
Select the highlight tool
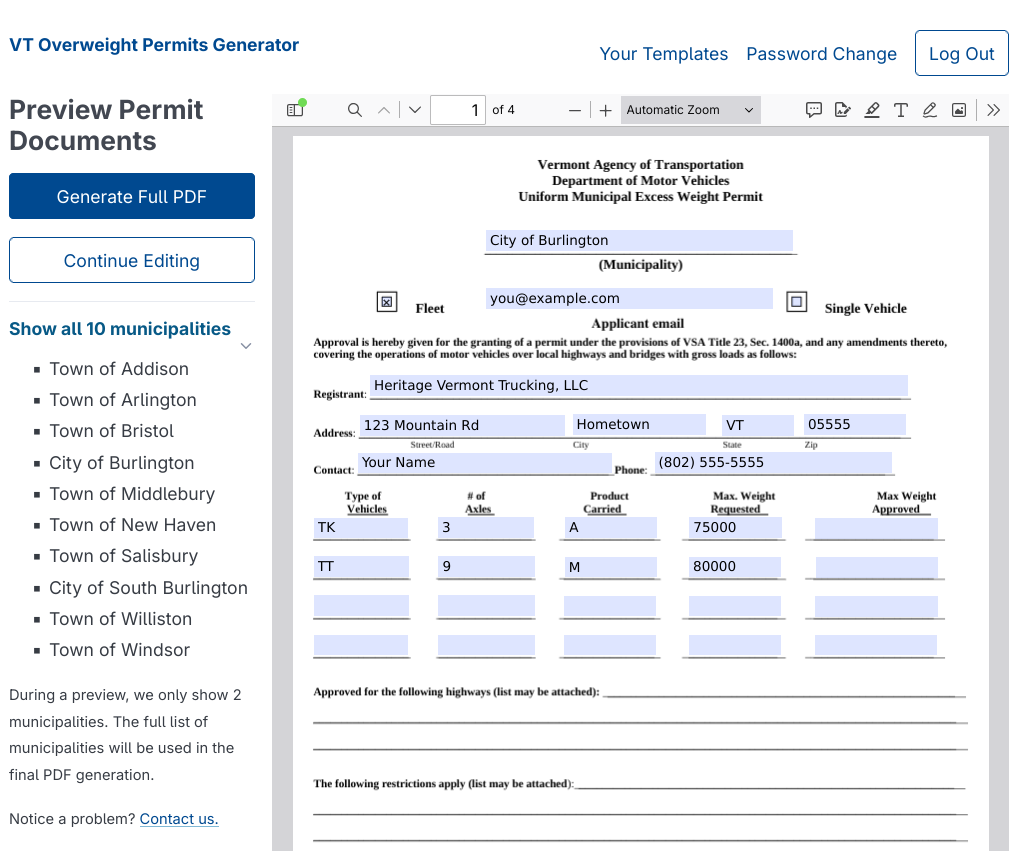click(872, 110)
